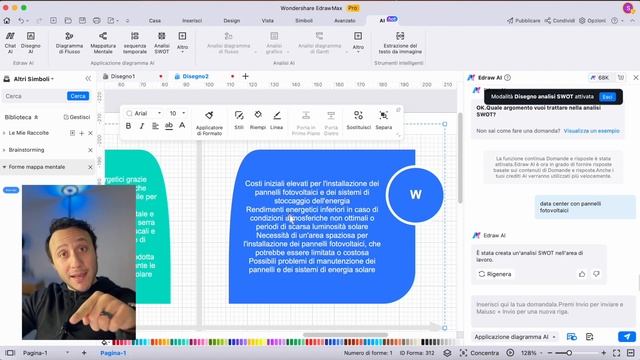Screen dimensions: 640x360
Task: Open the Simboli ribbon tab
Action: pyautogui.click(x=304, y=20)
